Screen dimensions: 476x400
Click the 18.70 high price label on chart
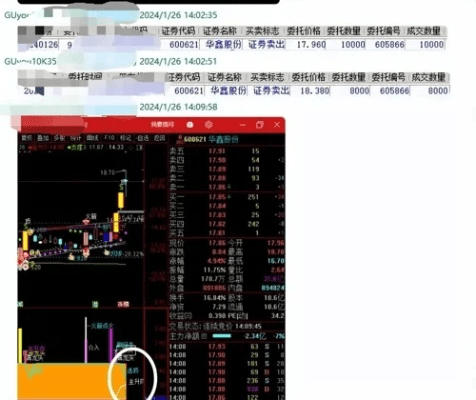(x=107, y=172)
